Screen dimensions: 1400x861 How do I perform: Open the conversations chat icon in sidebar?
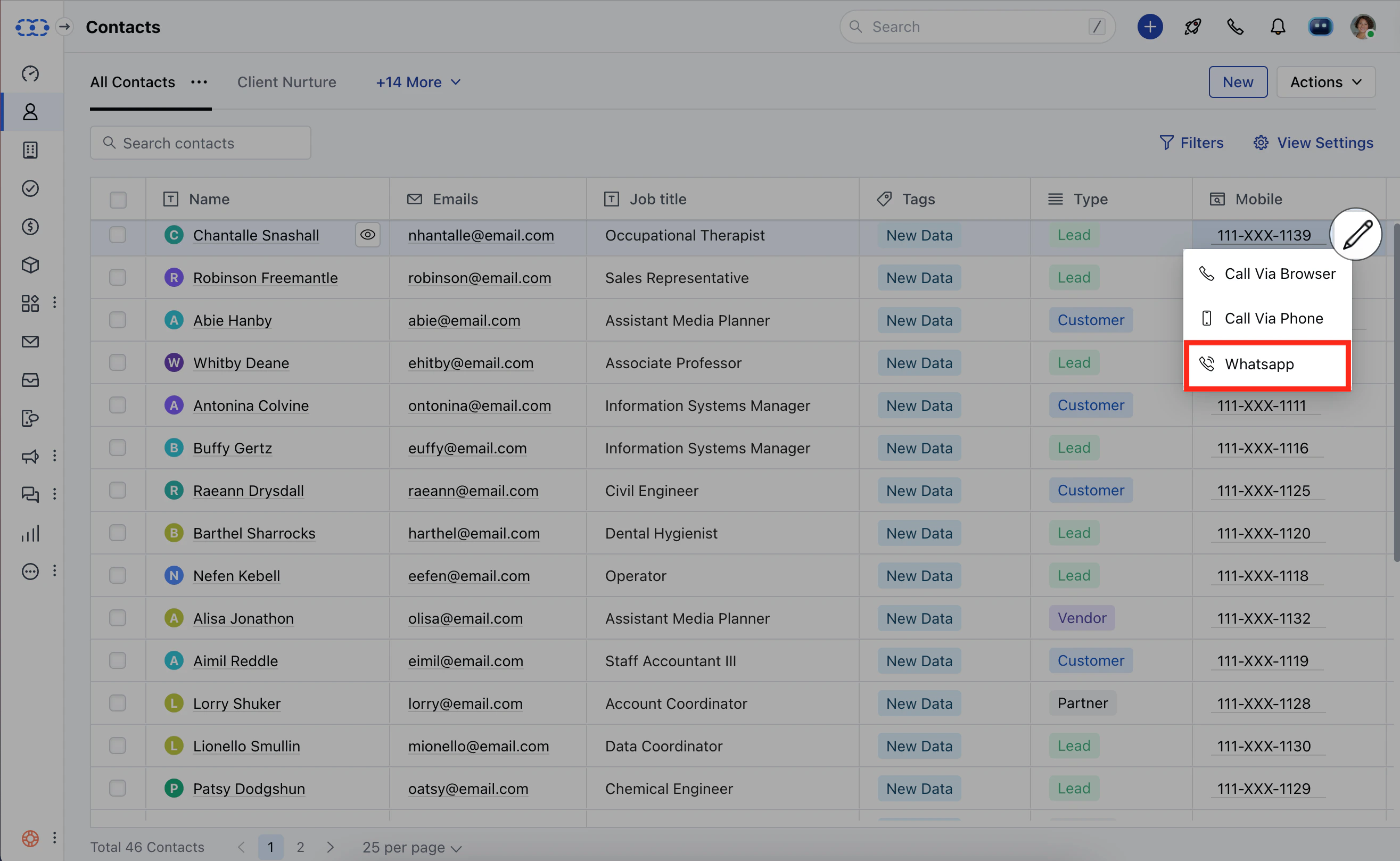(x=30, y=494)
